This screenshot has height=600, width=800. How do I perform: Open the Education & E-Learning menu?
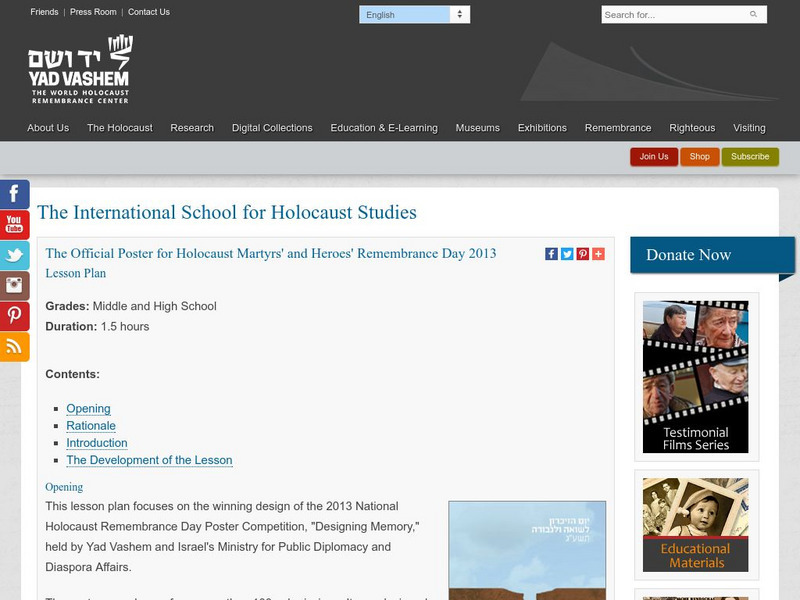point(388,128)
